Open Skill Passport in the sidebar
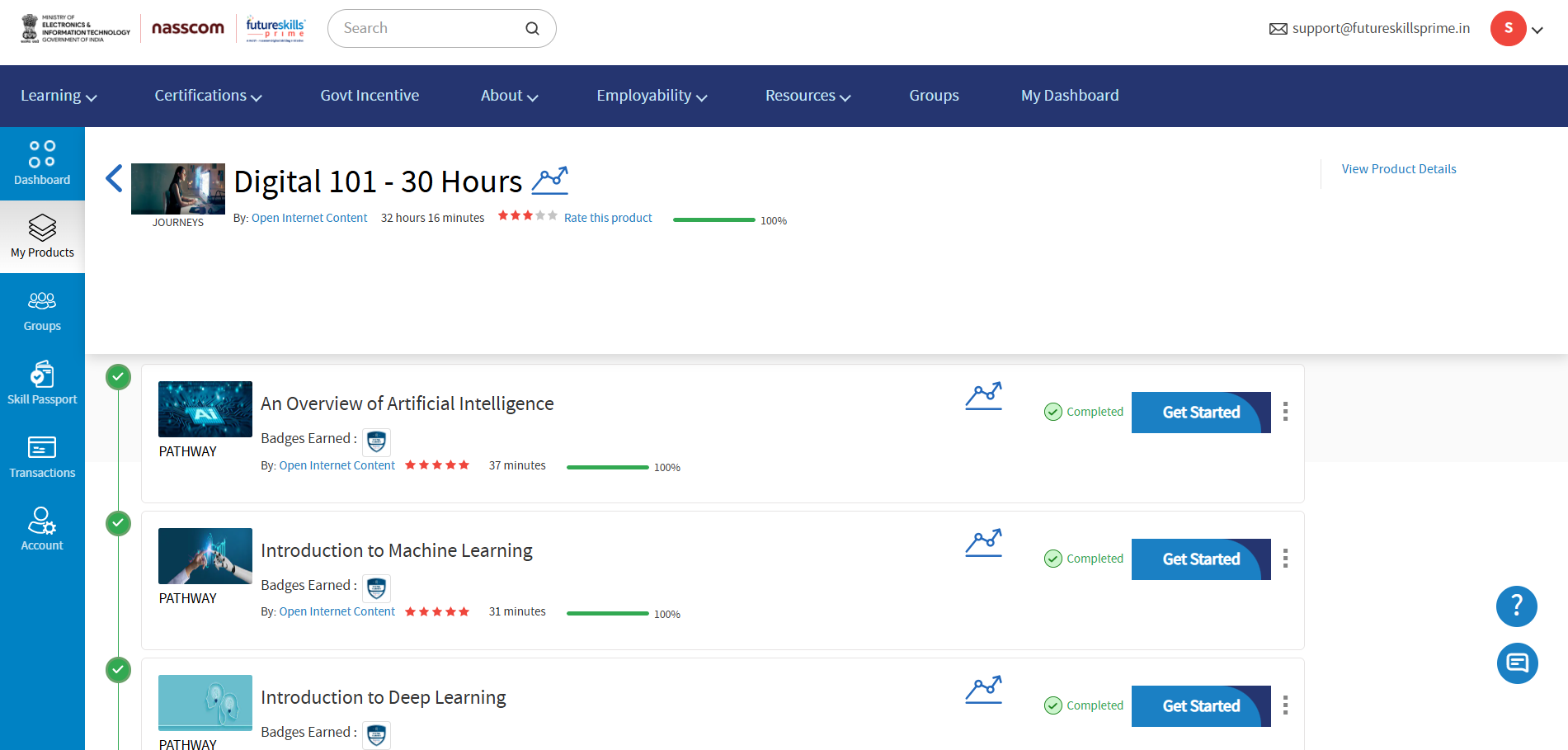 tap(42, 383)
